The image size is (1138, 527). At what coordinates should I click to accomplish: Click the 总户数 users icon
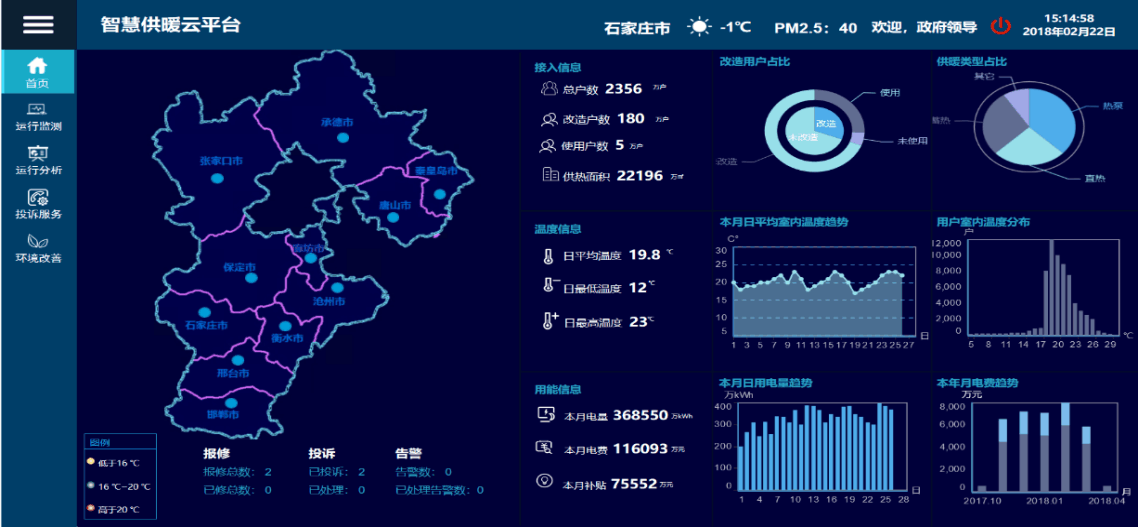pos(548,89)
